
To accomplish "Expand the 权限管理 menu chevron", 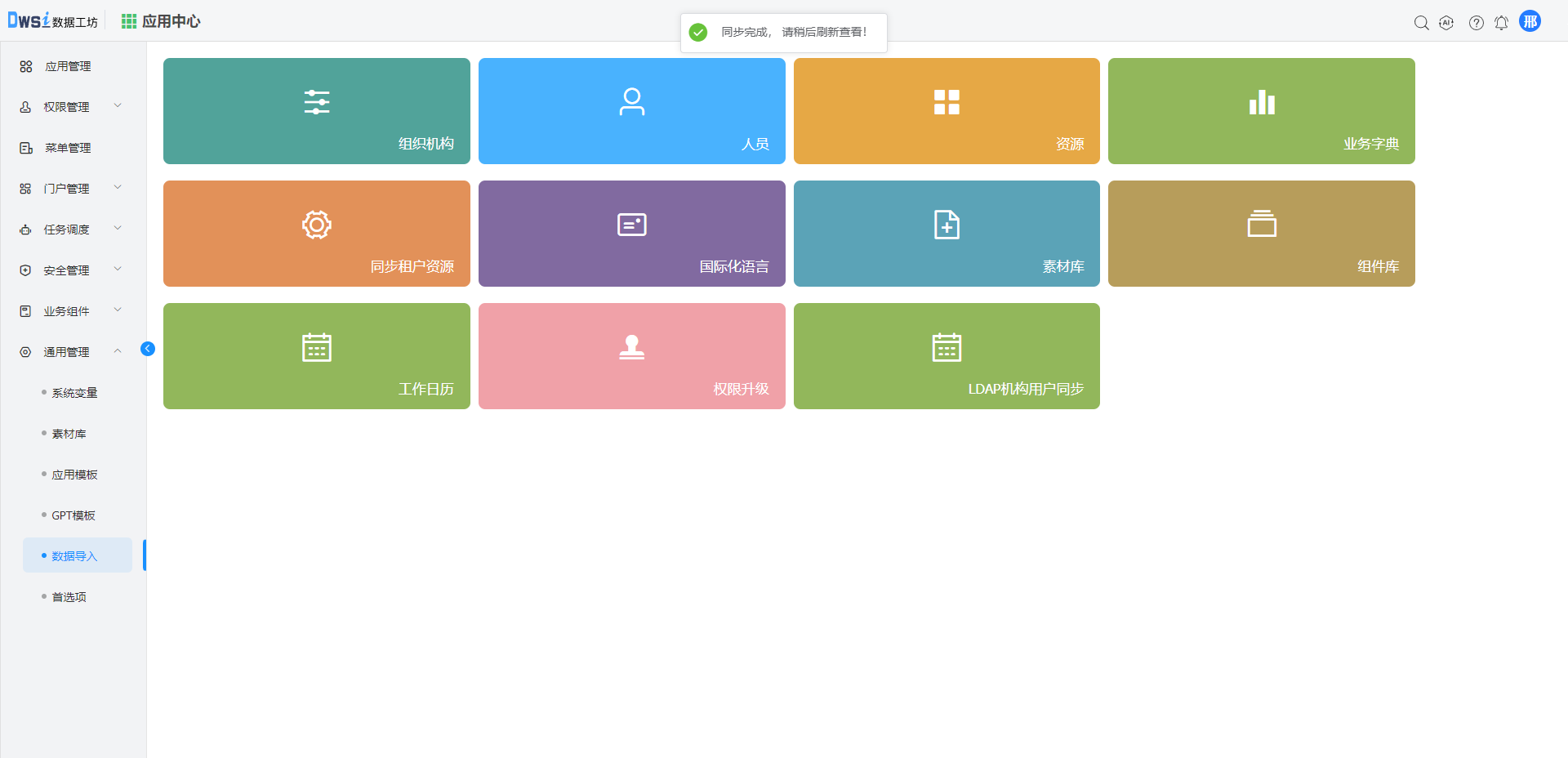I will (x=118, y=106).
